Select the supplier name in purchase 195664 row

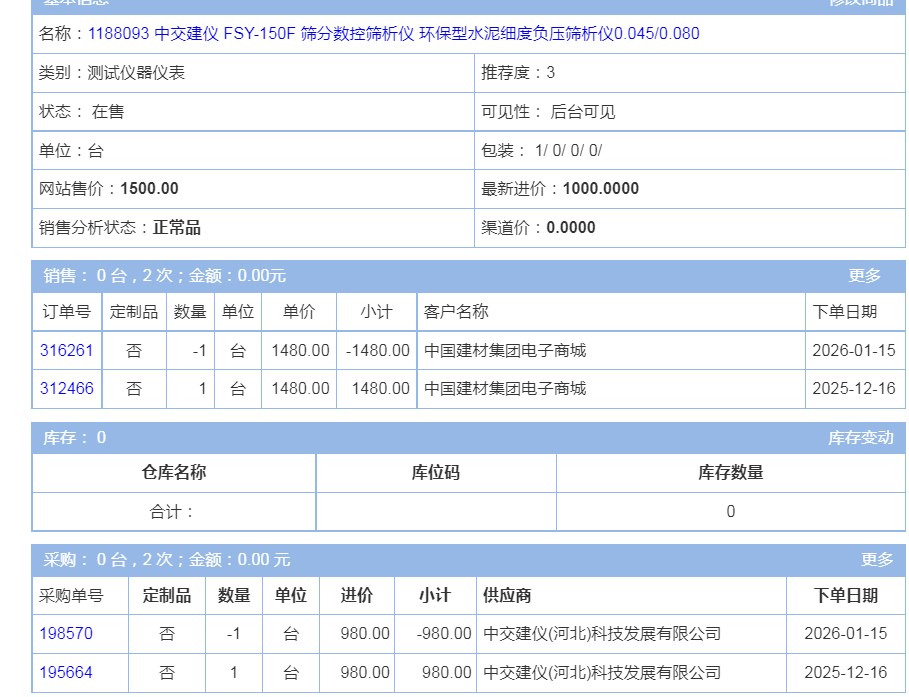(x=601, y=673)
